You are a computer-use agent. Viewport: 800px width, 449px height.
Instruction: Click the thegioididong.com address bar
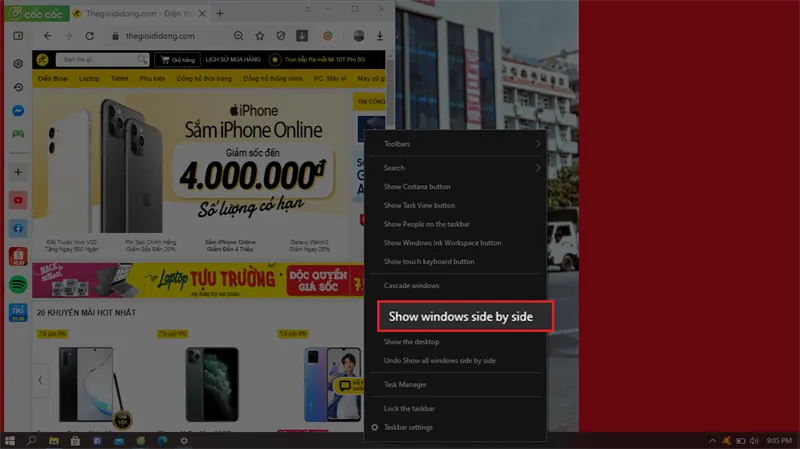click(160, 36)
